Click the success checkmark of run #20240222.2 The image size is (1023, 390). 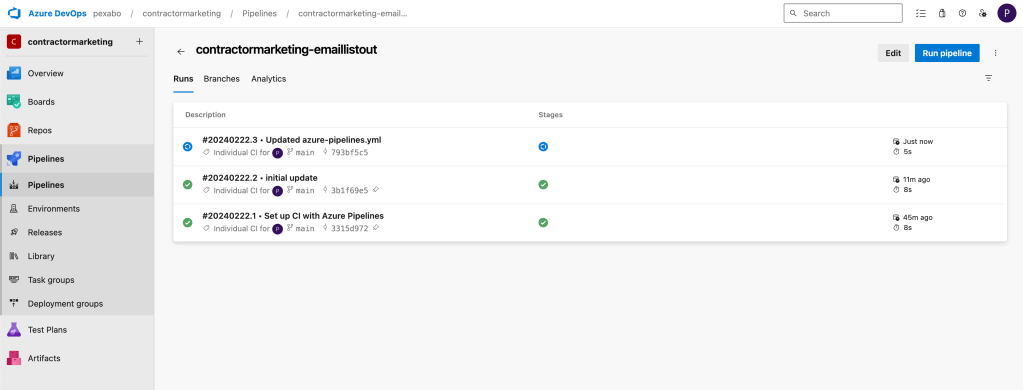[188, 185]
